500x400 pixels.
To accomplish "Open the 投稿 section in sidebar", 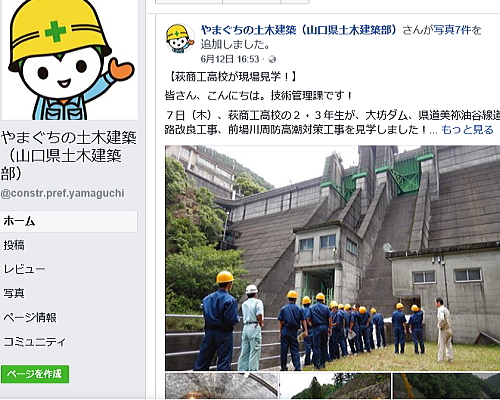I will 14,245.
